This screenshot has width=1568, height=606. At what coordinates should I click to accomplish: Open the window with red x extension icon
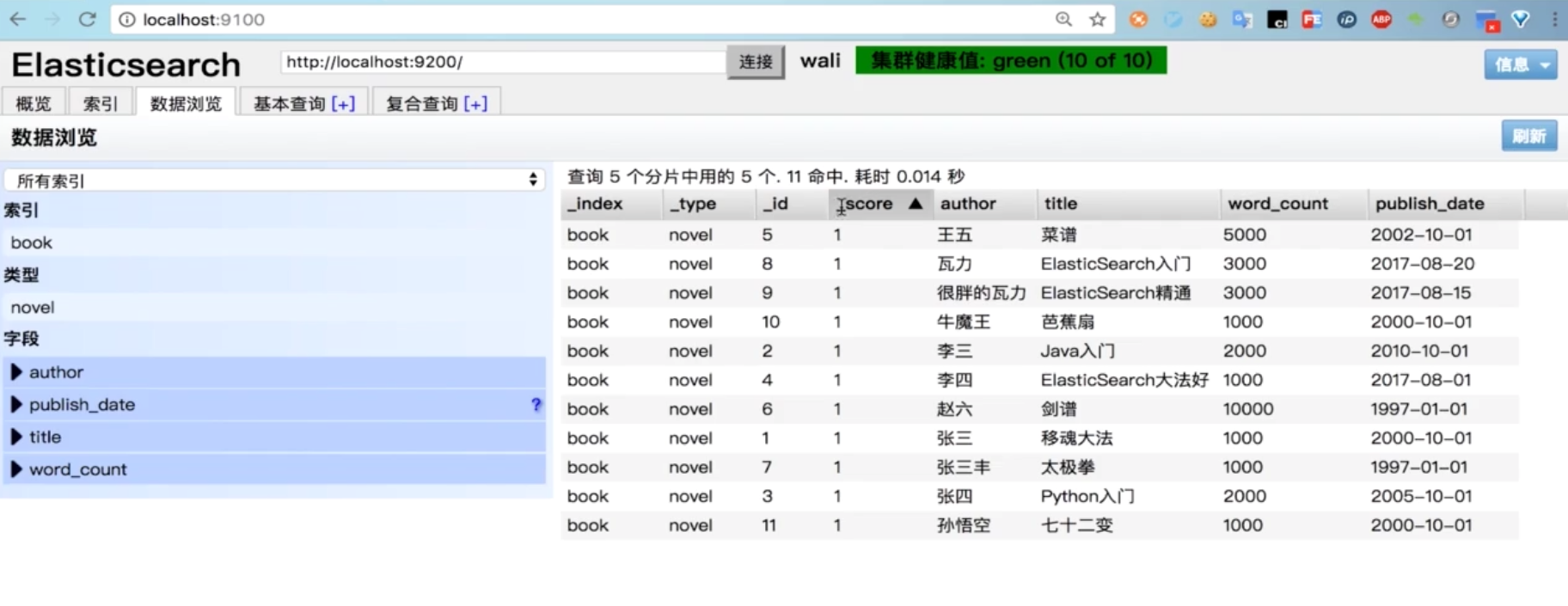click(x=1486, y=20)
